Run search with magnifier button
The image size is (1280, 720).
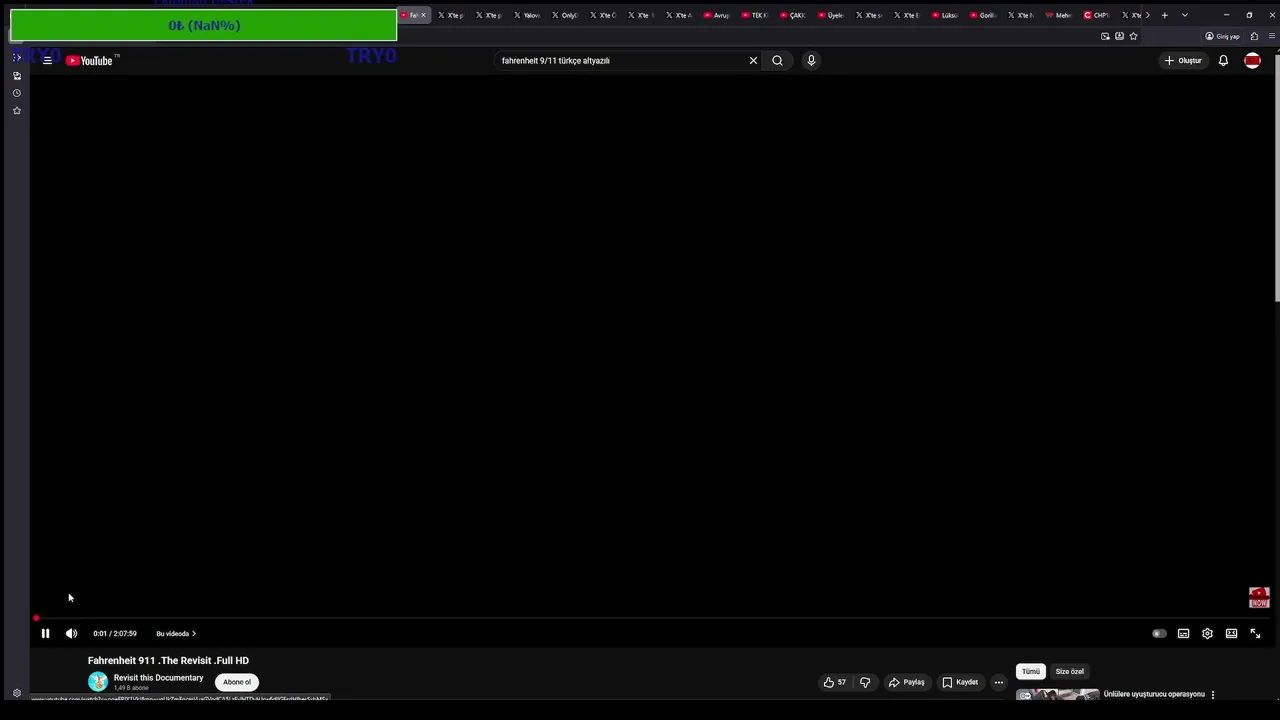coord(777,60)
